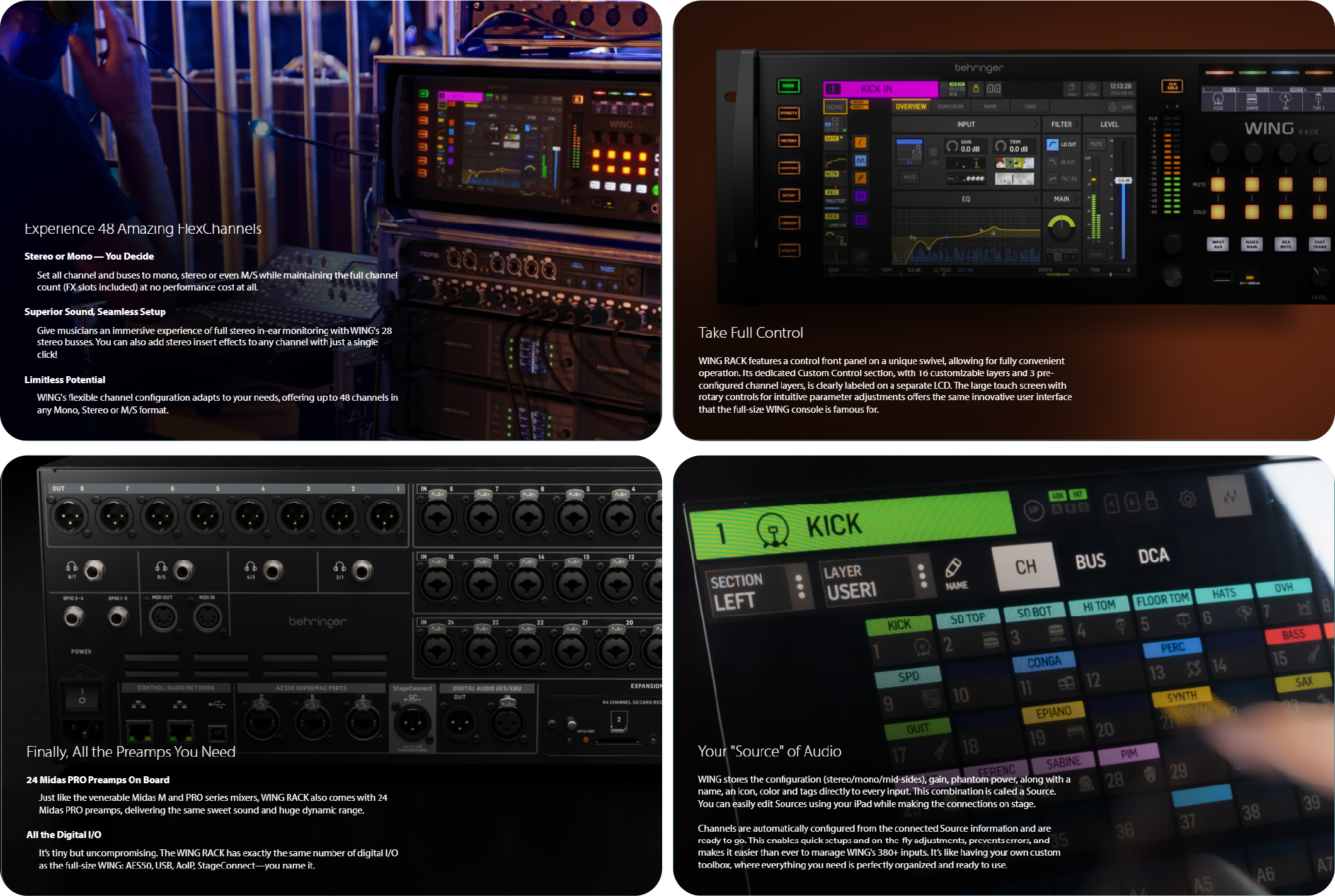Tap the green HOME hardware button

pos(788,86)
